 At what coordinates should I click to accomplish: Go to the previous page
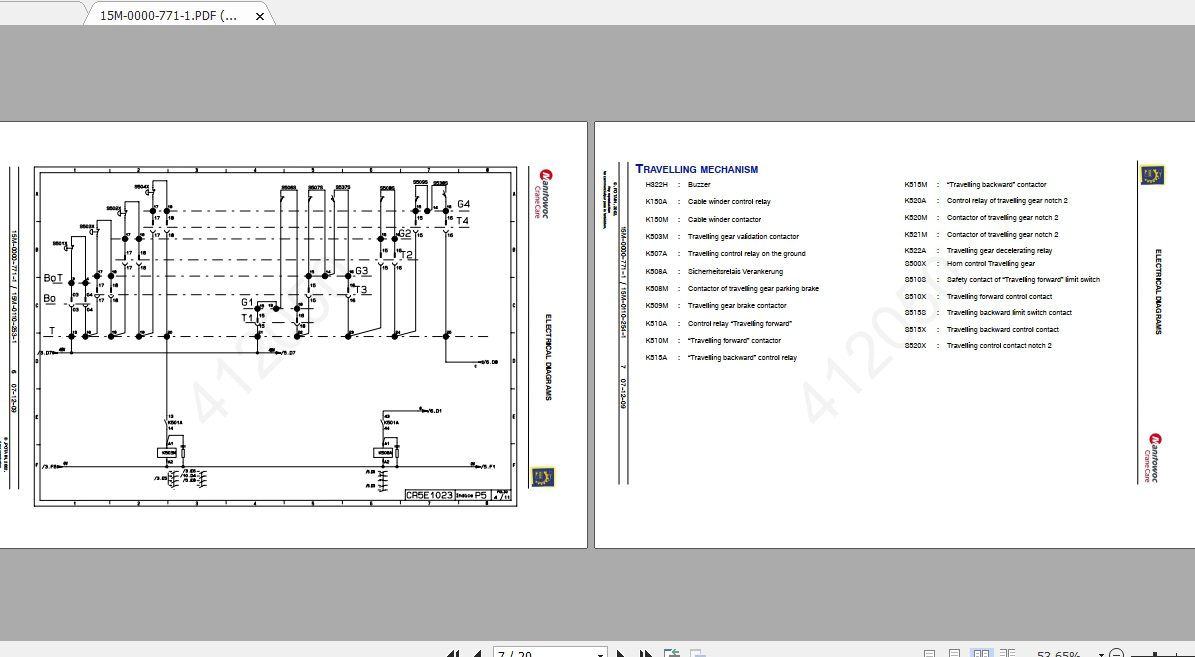pyautogui.click(x=477, y=654)
